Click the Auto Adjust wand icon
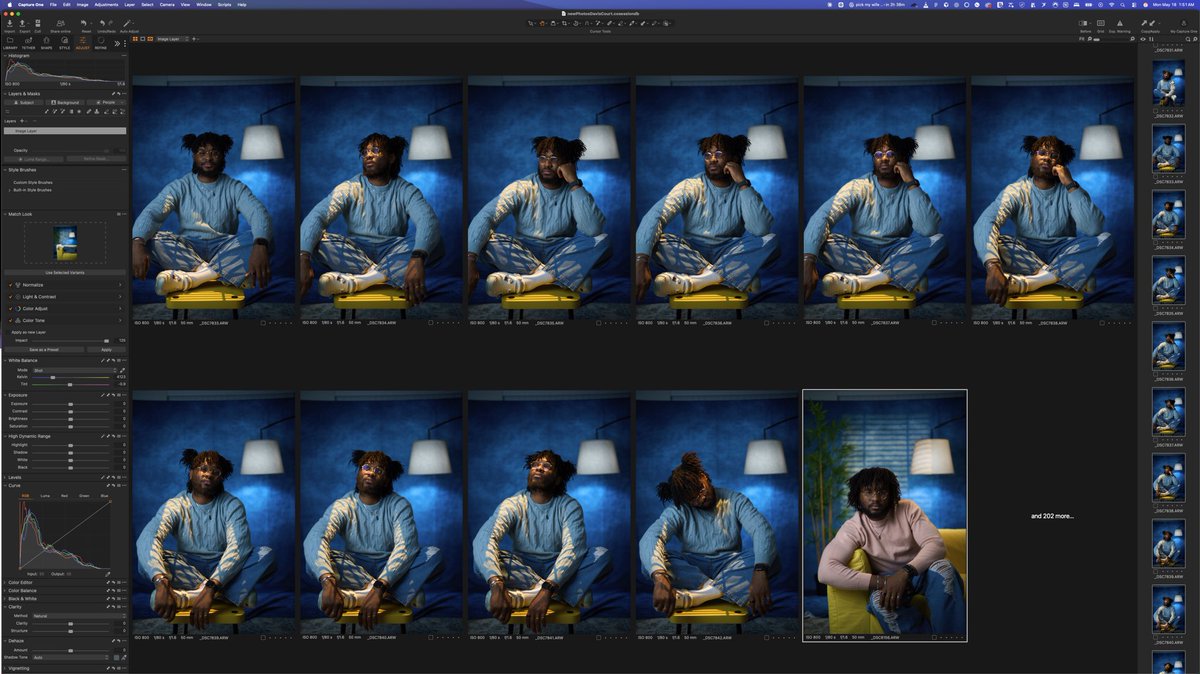Screen dimensions: 1200x674 (x=128, y=23)
